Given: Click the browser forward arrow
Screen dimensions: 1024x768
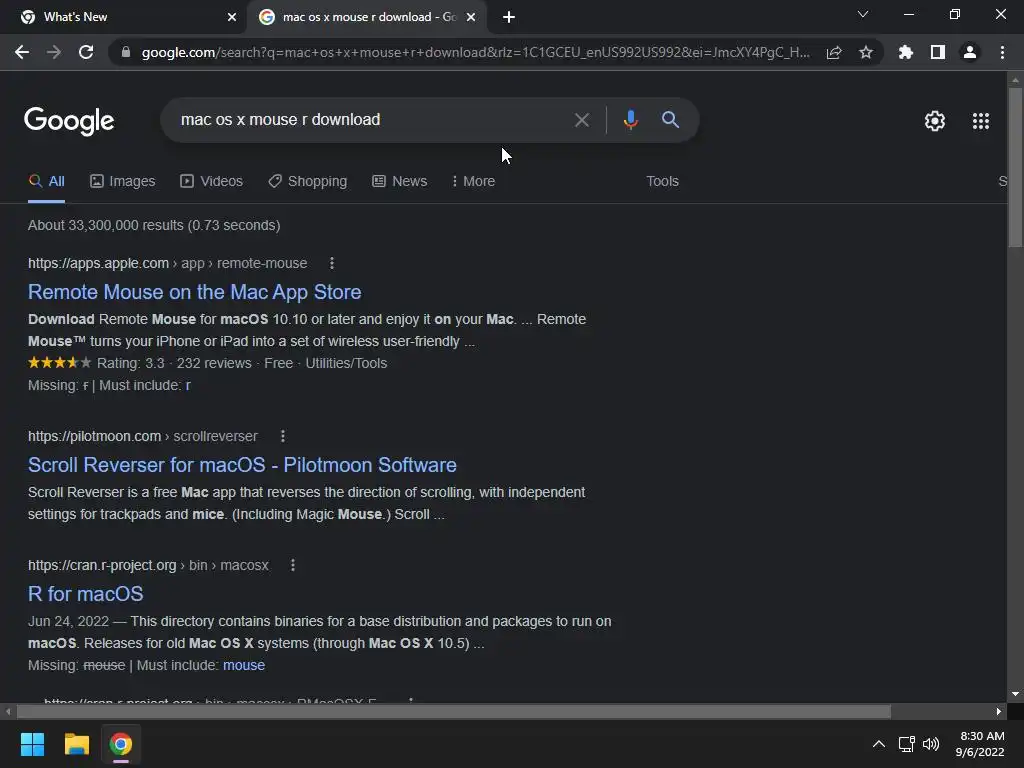Looking at the screenshot, I should click(54, 52).
